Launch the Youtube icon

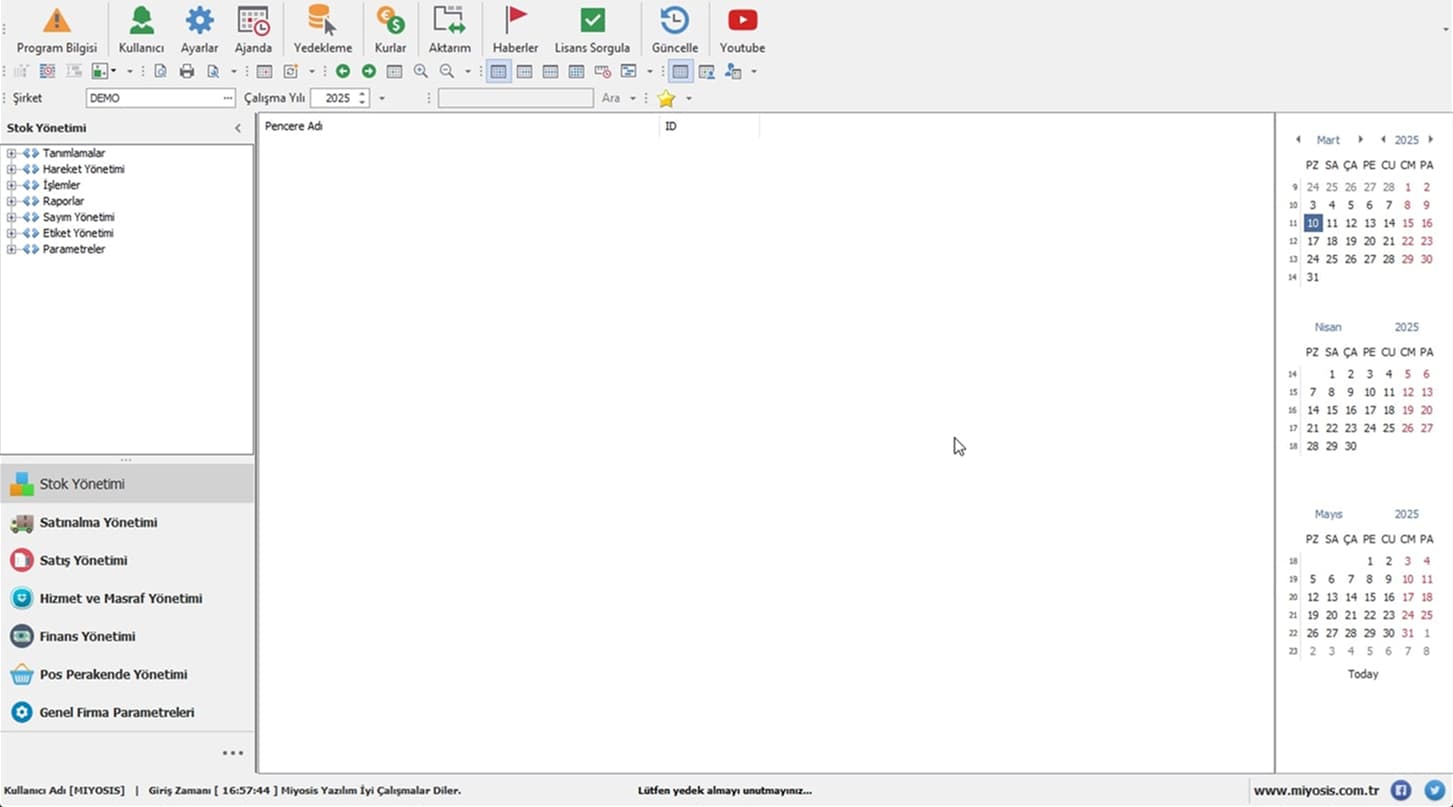point(742,21)
